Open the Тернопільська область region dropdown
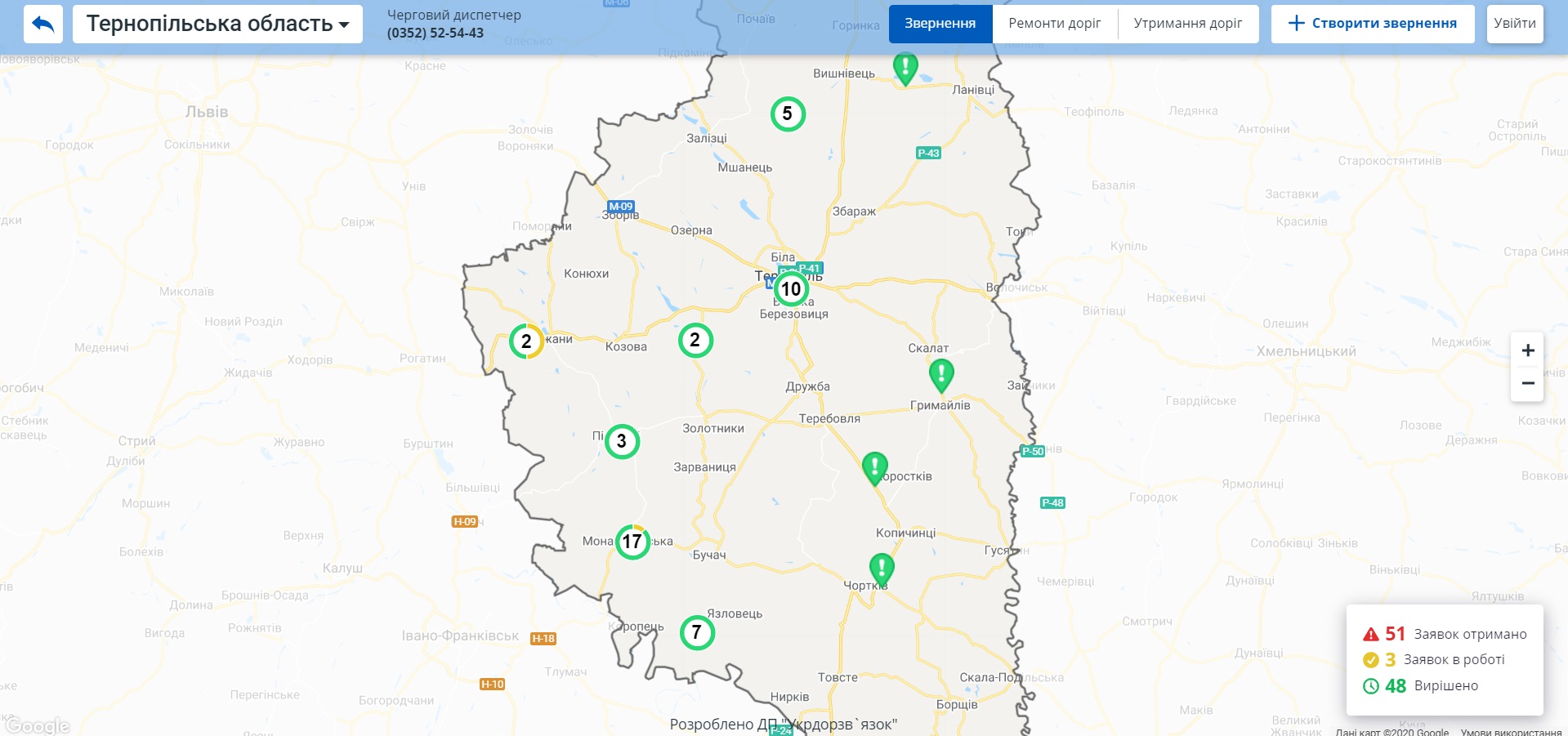 217,24
